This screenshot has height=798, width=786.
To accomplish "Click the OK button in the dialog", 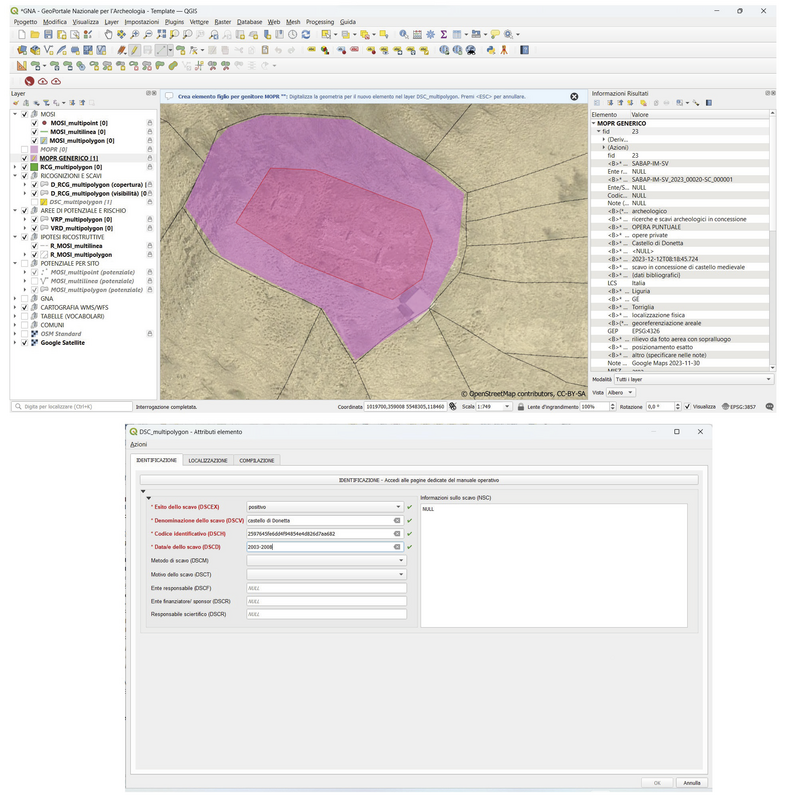I will (x=657, y=783).
